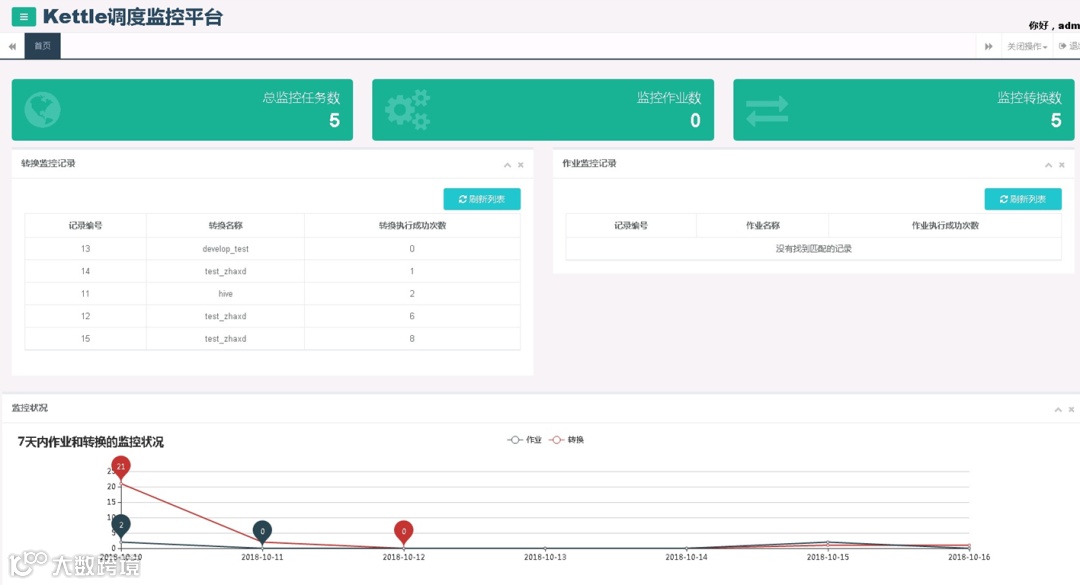Click the tab scroll-right double arrow
Screen dimensions: 1080x585
coord(988,46)
